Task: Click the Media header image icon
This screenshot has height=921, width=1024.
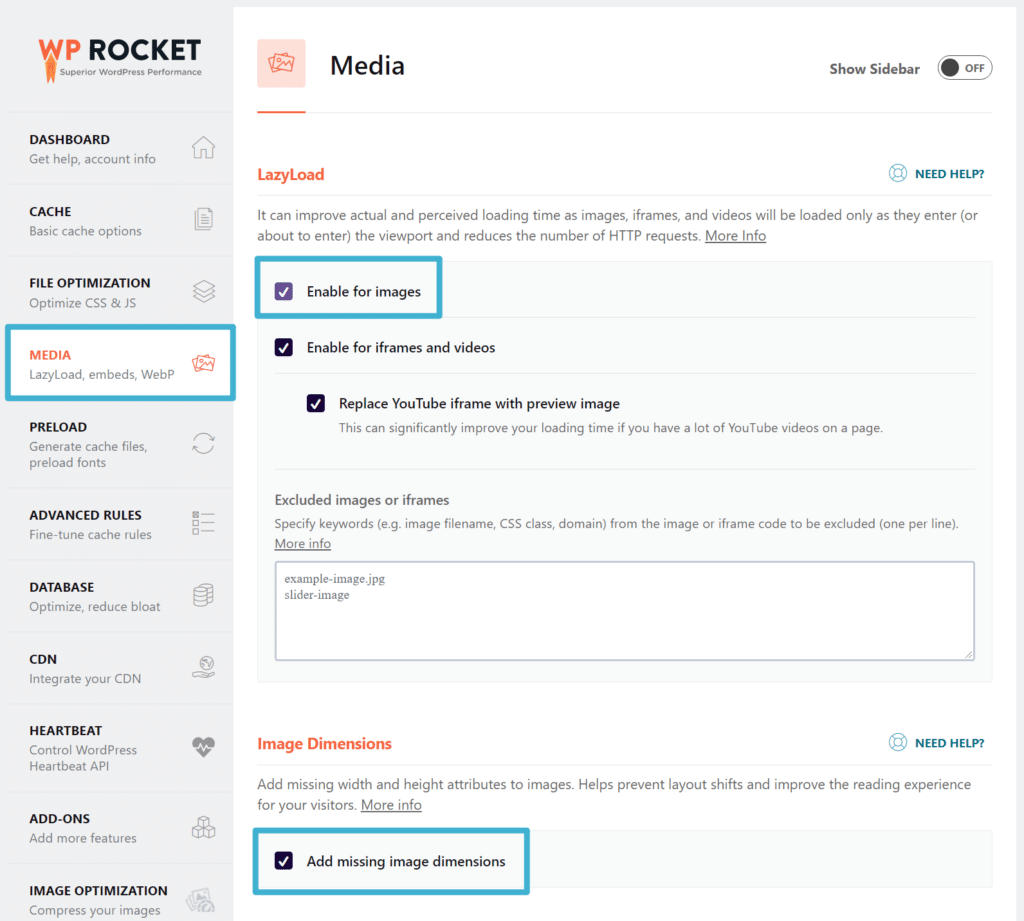Action: click(x=281, y=63)
